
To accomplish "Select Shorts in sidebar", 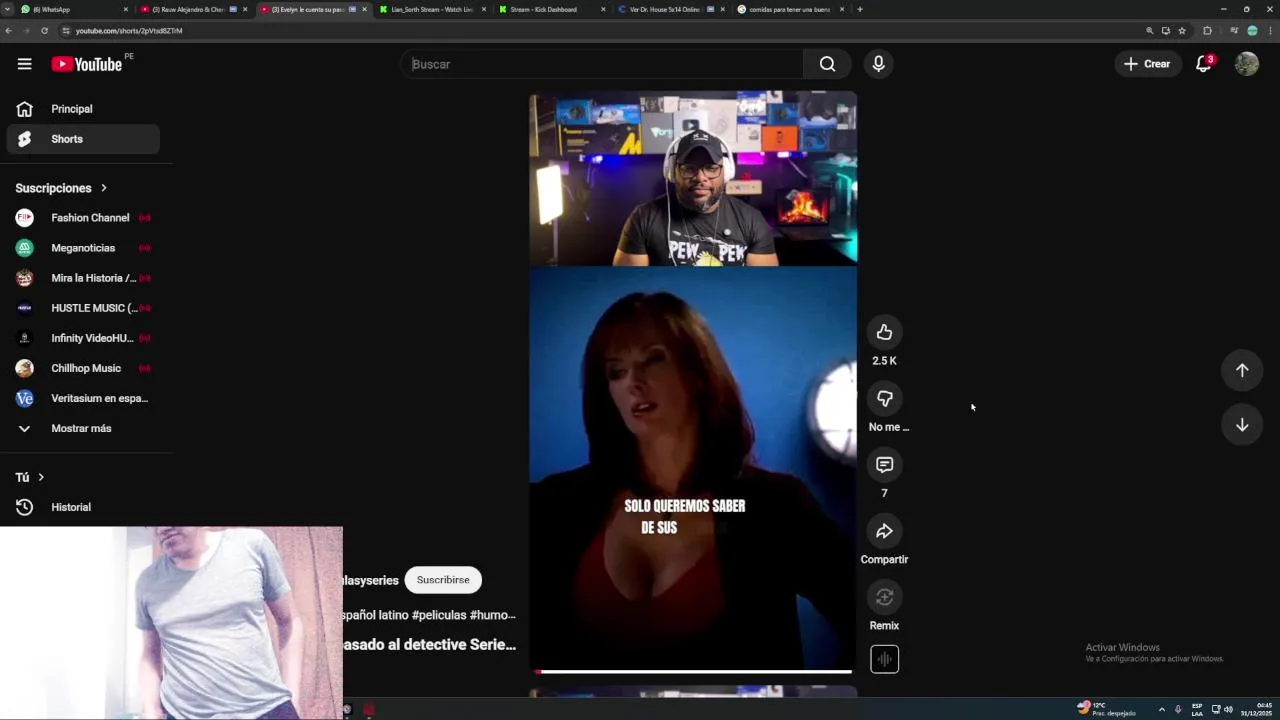I will pyautogui.click(x=83, y=139).
